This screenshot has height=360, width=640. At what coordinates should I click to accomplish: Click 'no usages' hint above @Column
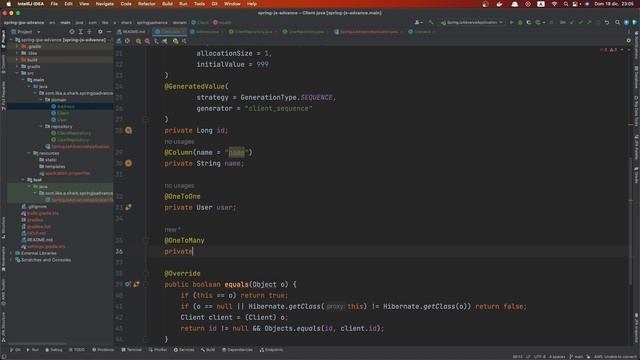pos(179,142)
